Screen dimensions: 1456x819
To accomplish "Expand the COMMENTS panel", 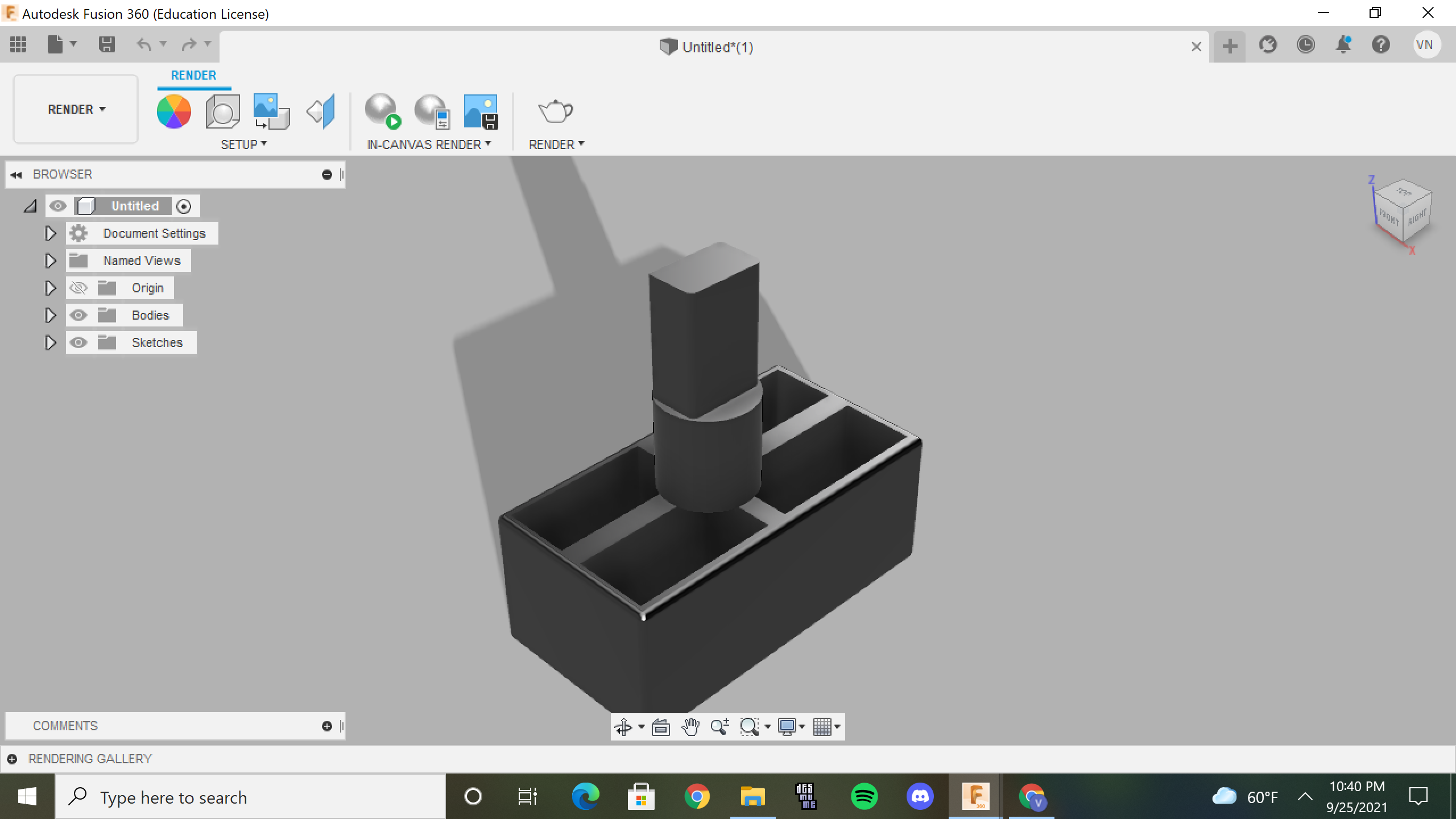I will (x=327, y=726).
